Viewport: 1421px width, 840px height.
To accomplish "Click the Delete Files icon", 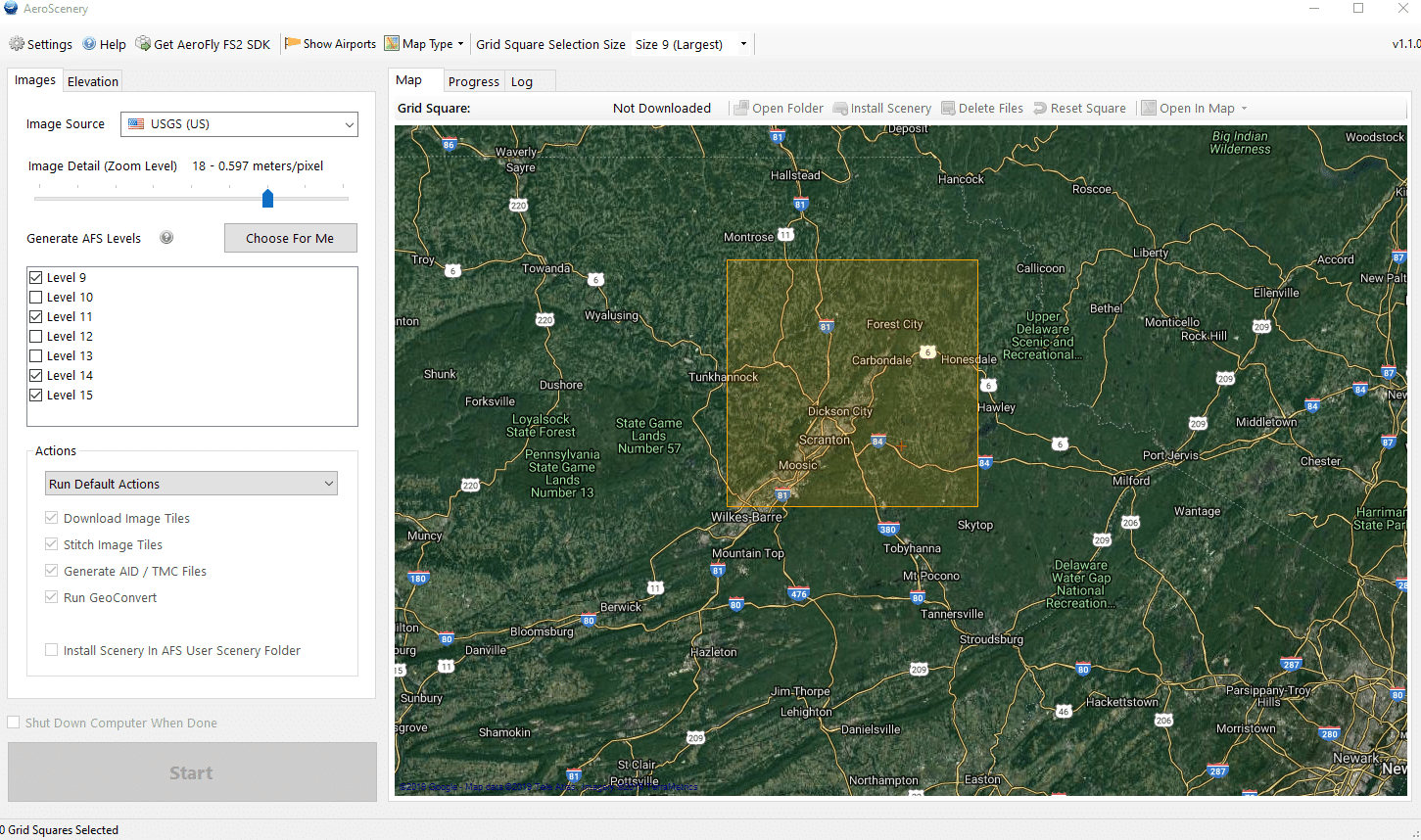I will point(948,109).
